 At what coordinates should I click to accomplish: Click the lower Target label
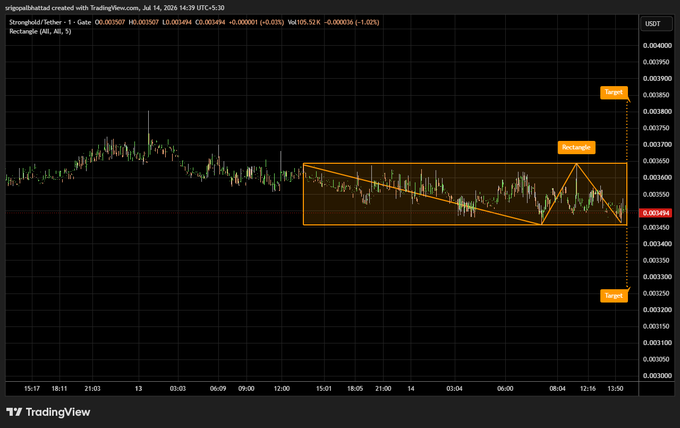(x=614, y=295)
